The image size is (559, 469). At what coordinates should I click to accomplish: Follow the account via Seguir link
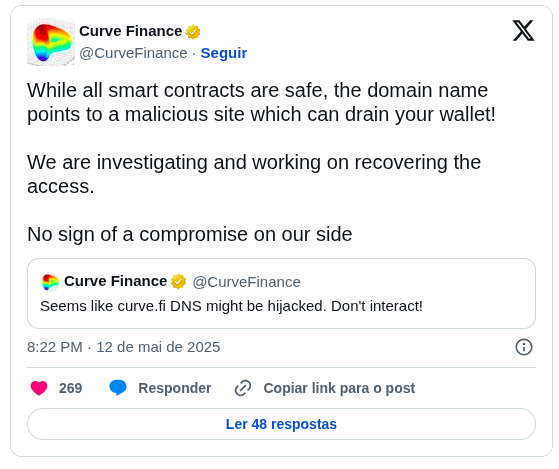coord(224,53)
